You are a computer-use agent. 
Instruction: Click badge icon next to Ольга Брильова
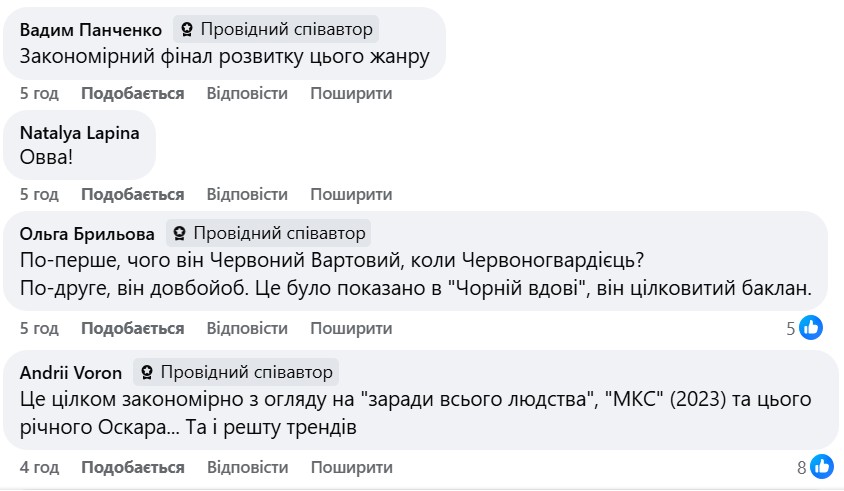point(180,234)
